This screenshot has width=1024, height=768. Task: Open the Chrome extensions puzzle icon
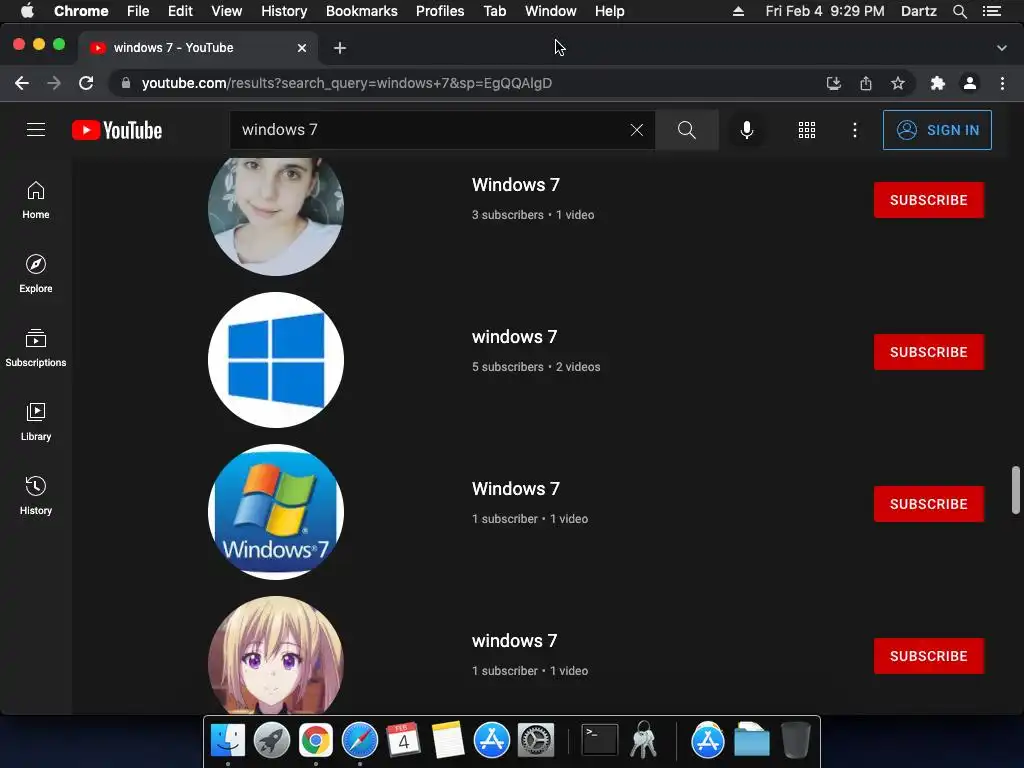pyautogui.click(x=938, y=83)
